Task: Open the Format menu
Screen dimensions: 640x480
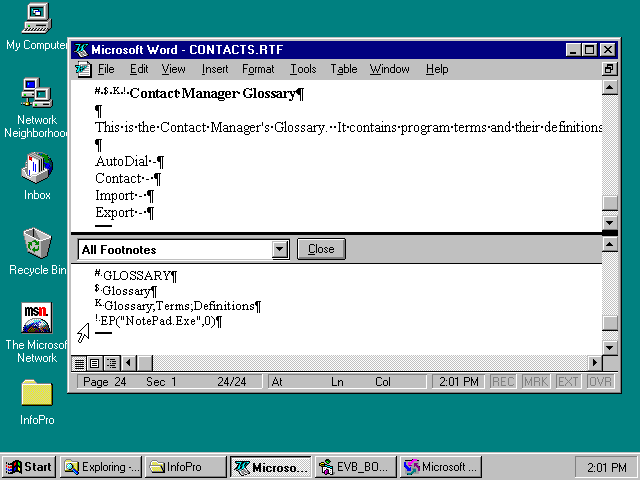Action: 258,69
